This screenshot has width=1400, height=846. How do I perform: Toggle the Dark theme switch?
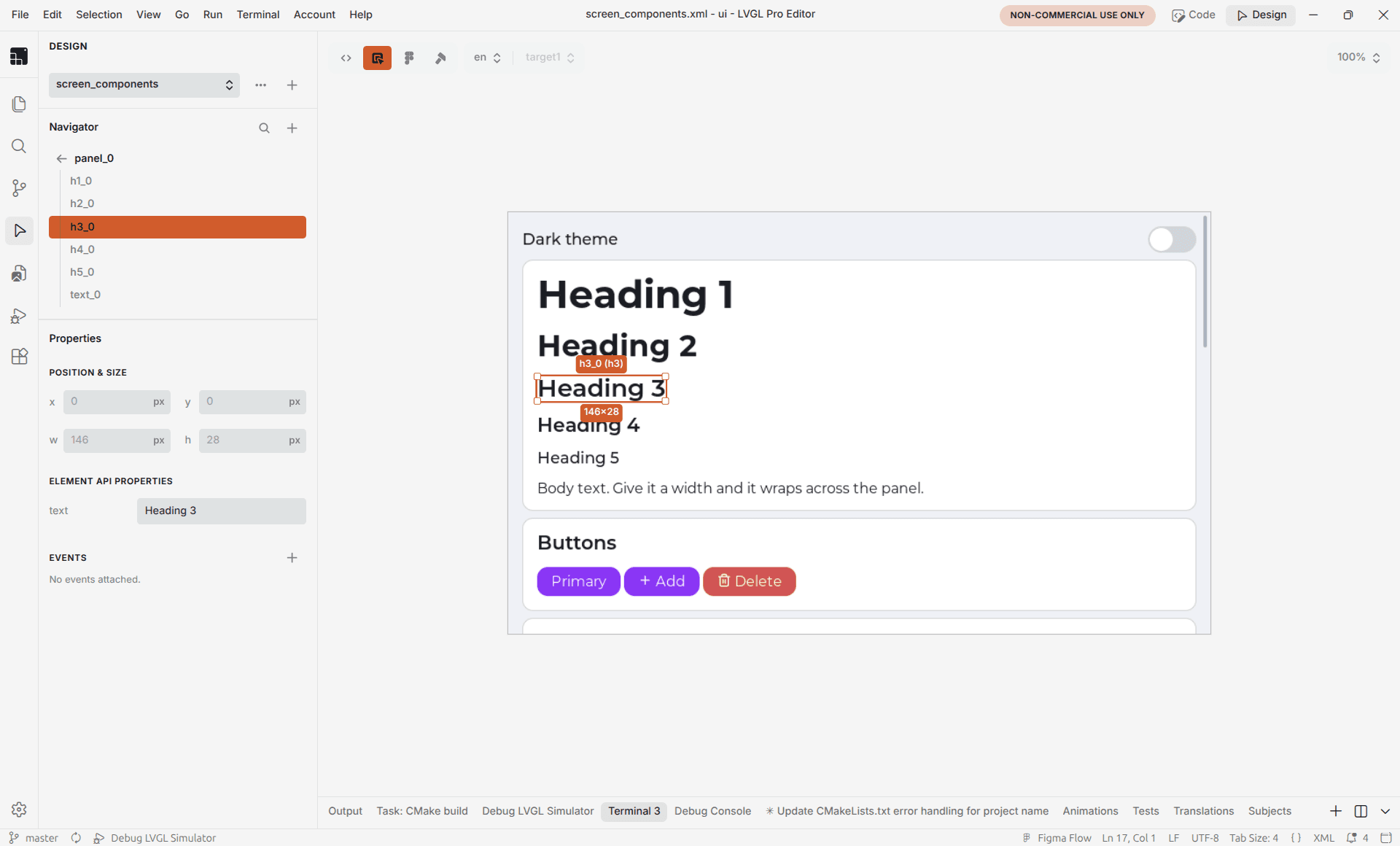click(x=1172, y=239)
